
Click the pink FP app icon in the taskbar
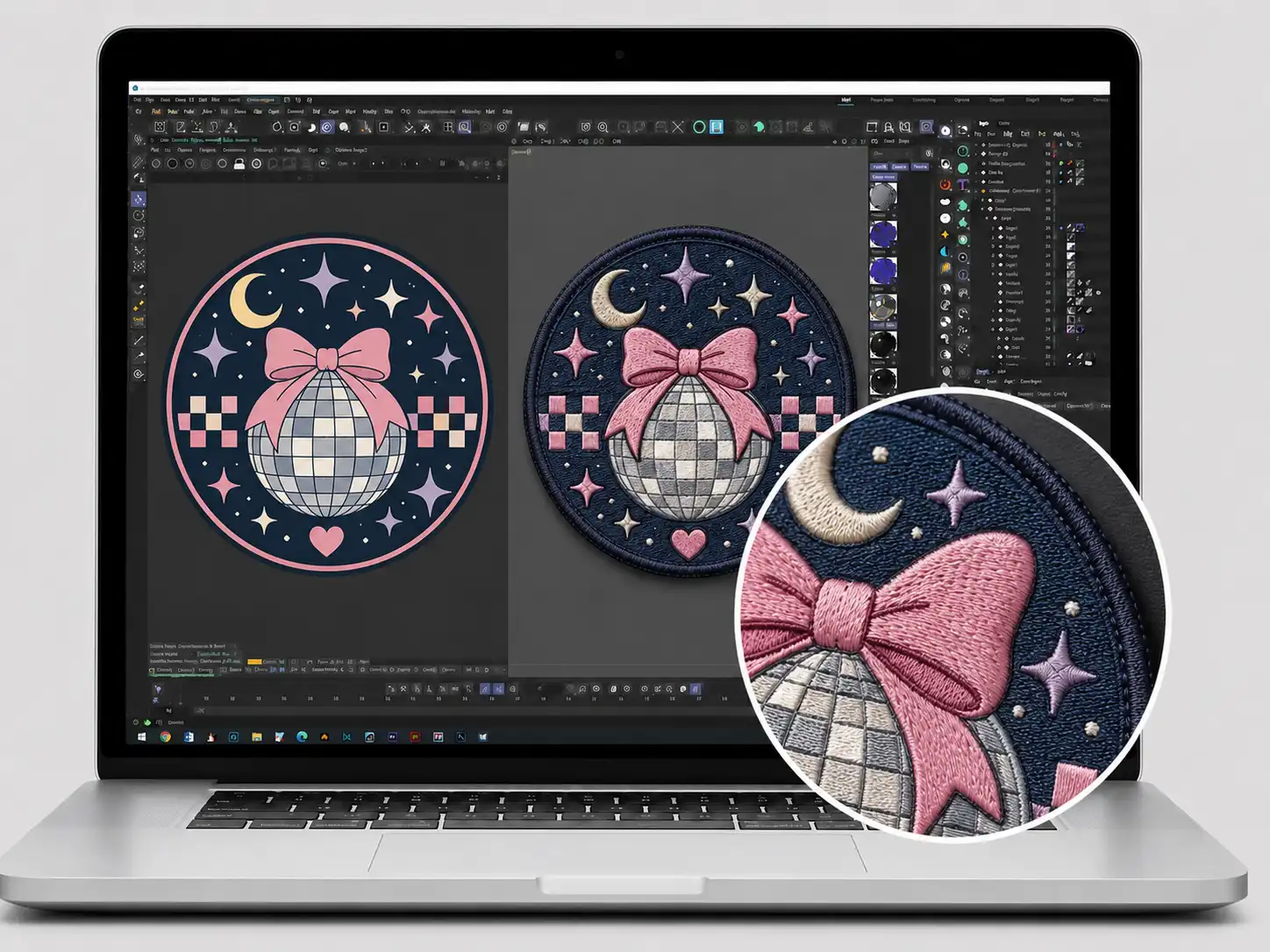pyautogui.click(x=438, y=737)
